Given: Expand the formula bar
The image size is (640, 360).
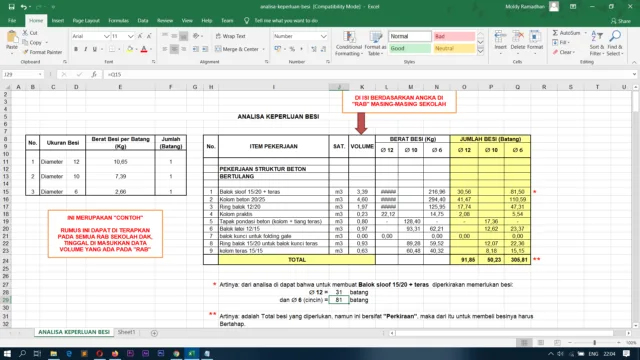Looking at the screenshot, I should (634, 74).
